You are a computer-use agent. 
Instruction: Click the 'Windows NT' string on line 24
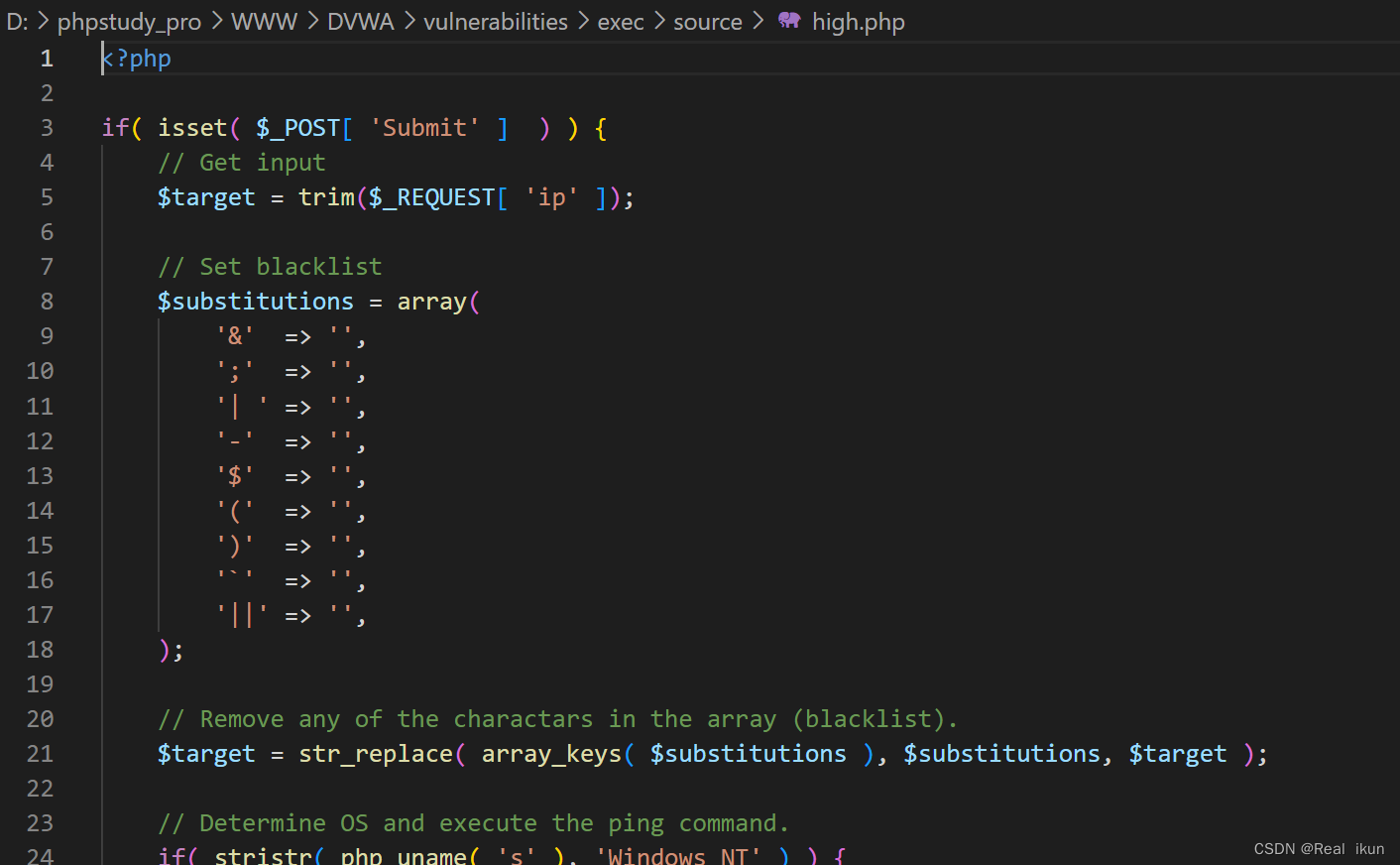(x=679, y=856)
